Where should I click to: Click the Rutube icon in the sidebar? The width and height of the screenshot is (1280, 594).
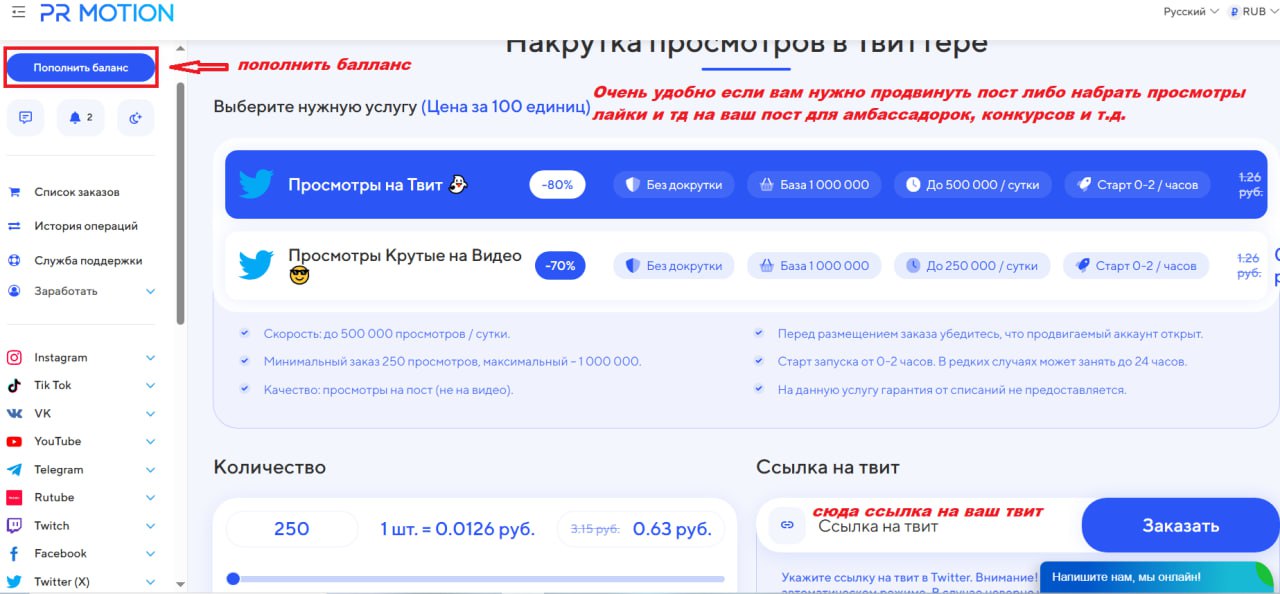click(x=15, y=497)
